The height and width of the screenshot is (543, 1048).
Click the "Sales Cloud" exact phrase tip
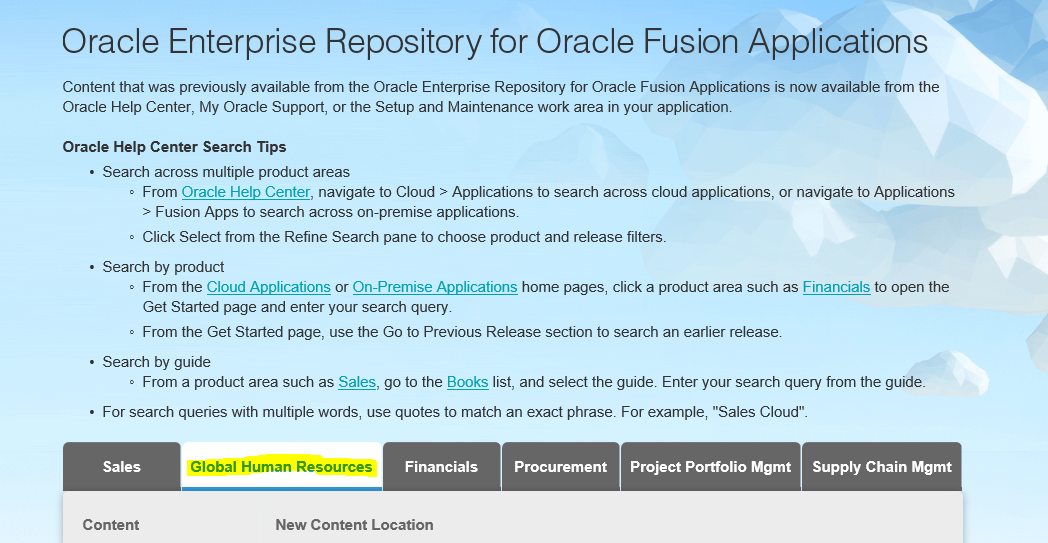point(455,412)
